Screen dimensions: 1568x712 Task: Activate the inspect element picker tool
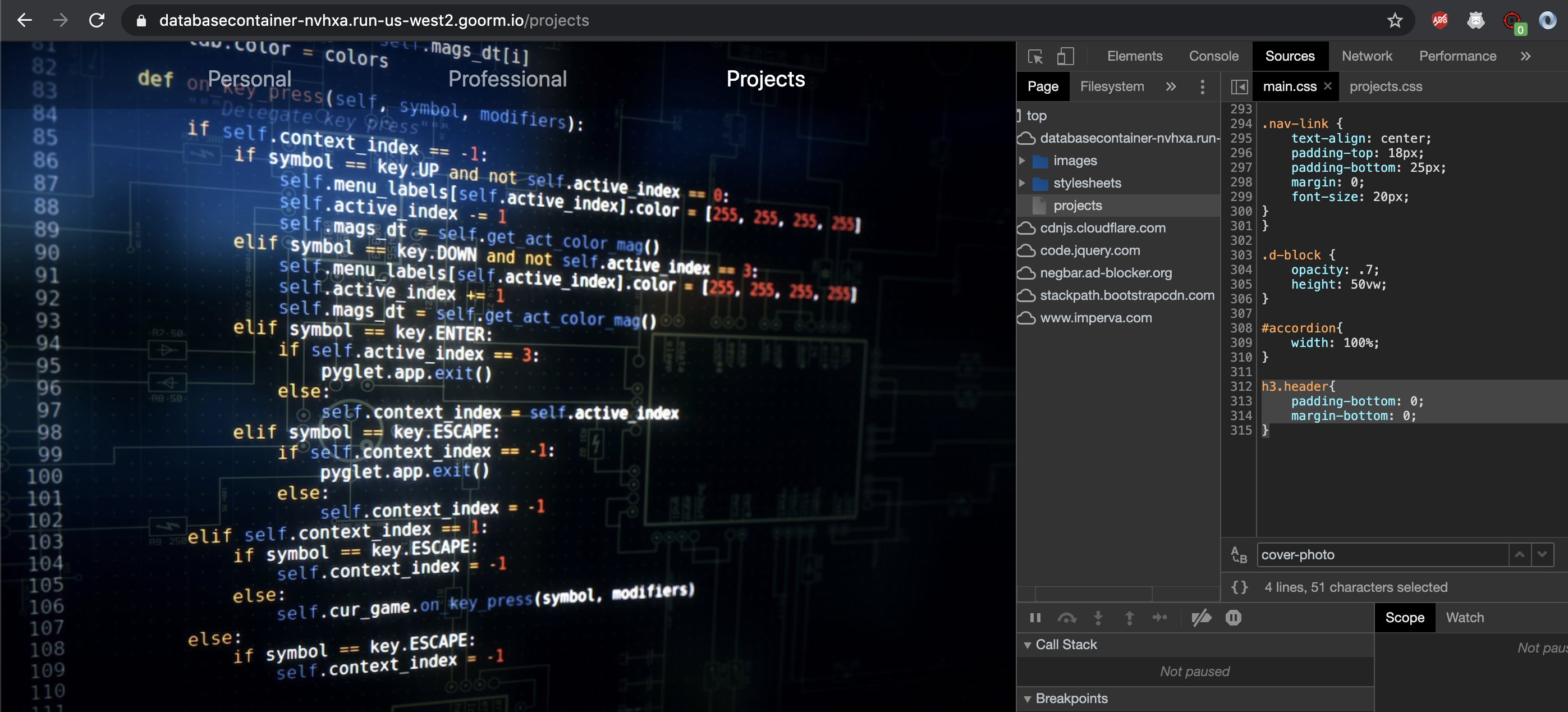click(1035, 56)
